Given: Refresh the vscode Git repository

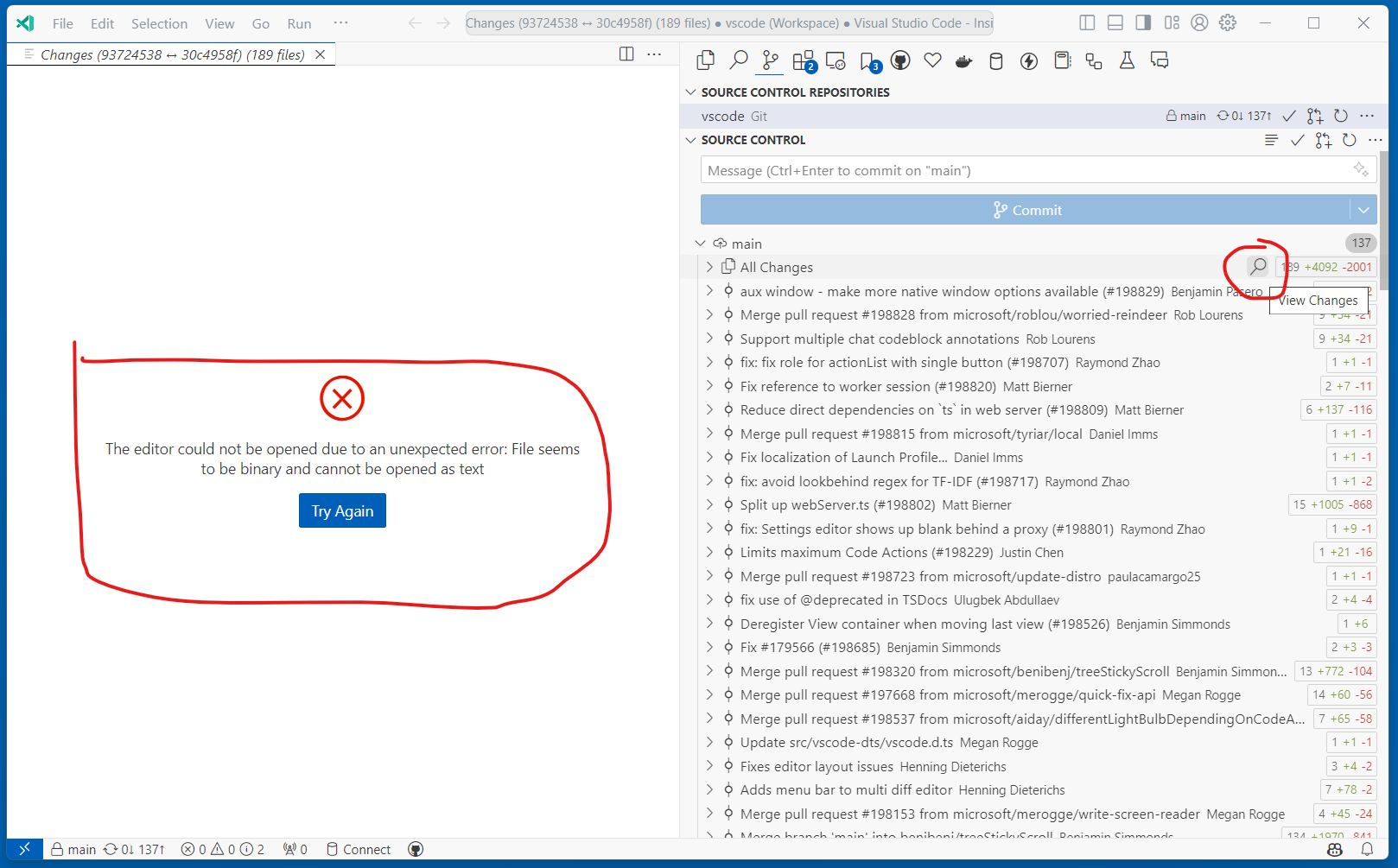Looking at the screenshot, I should 1340,115.
